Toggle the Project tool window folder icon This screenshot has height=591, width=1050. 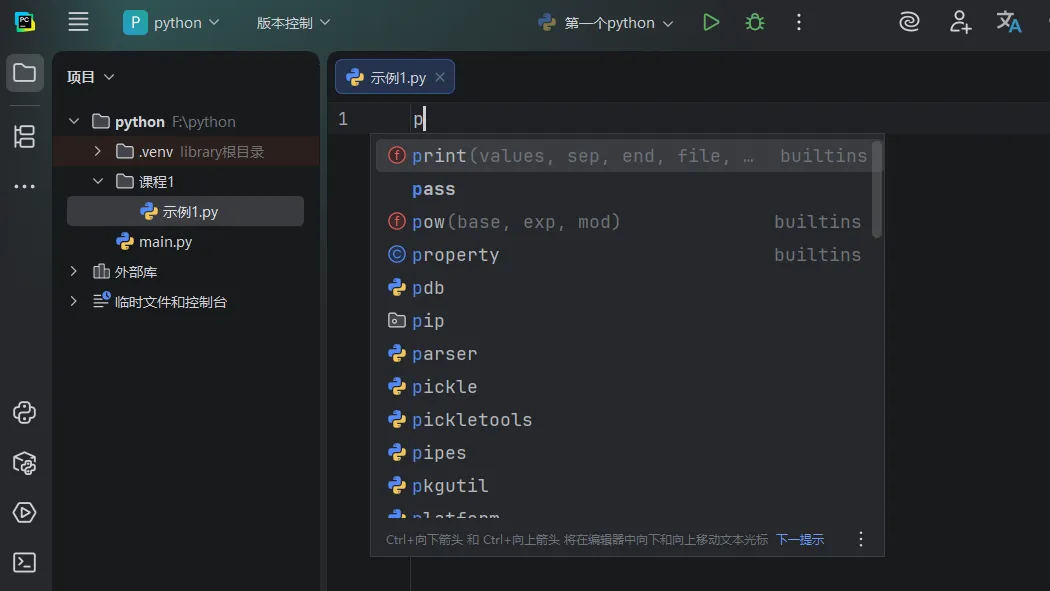(x=25, y=73)
